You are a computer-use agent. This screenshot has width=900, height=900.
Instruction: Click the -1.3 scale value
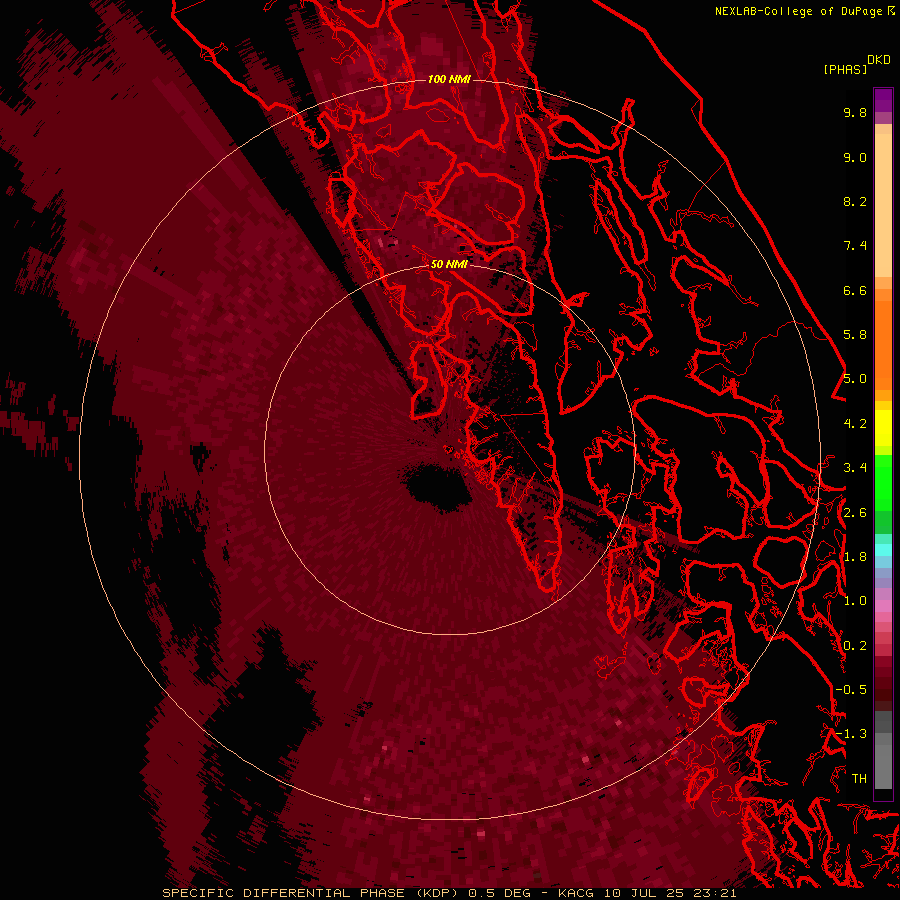851,734
